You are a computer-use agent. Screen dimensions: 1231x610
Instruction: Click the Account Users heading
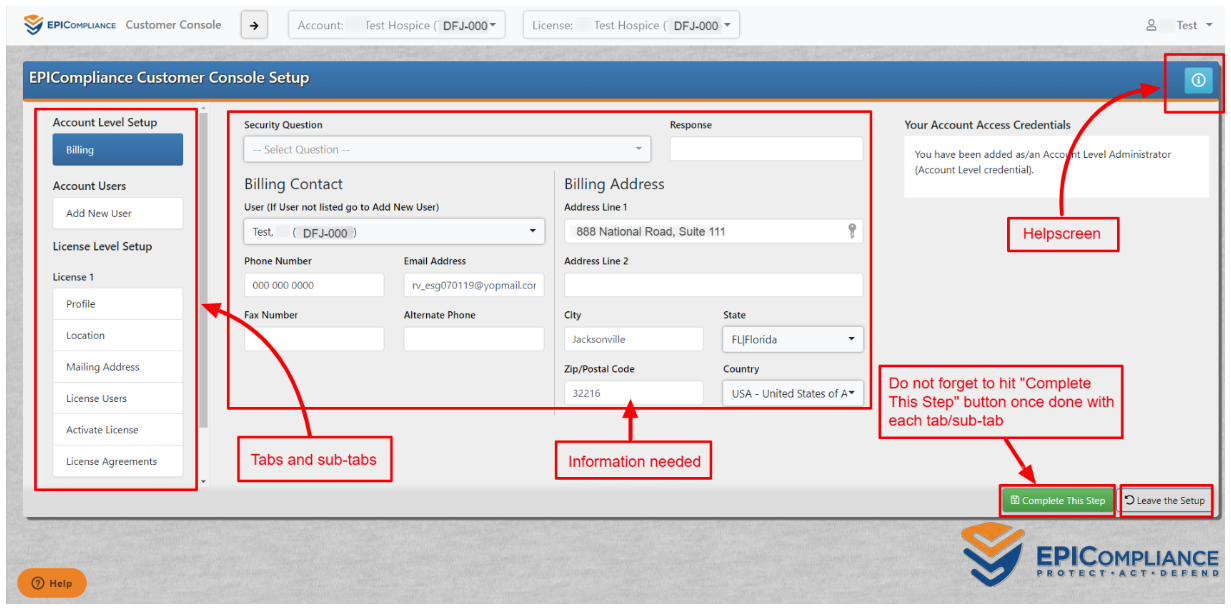[90, 186]
